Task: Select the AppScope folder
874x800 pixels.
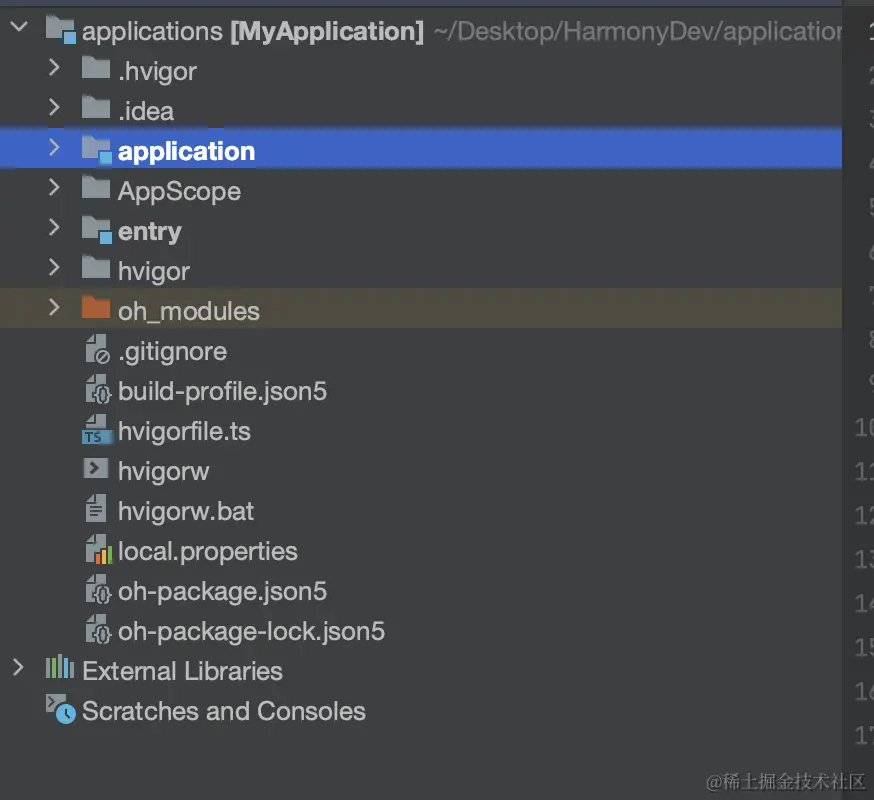Action: [x=179, y=191]
